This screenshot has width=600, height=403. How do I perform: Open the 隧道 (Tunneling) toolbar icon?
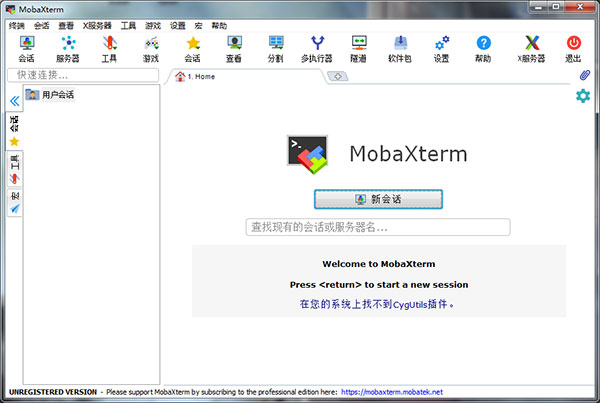(359, 49)
